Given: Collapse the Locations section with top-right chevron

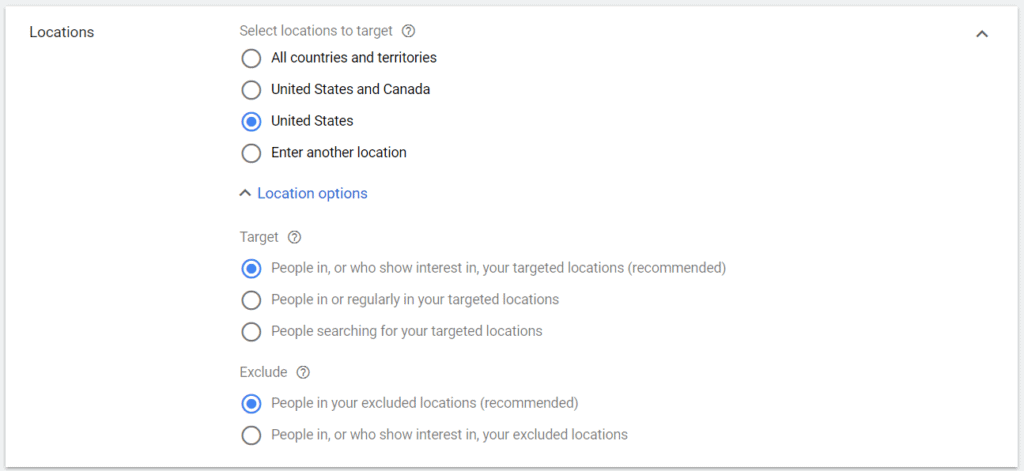Looking at the screenshot, I should (x=982, y=34).
